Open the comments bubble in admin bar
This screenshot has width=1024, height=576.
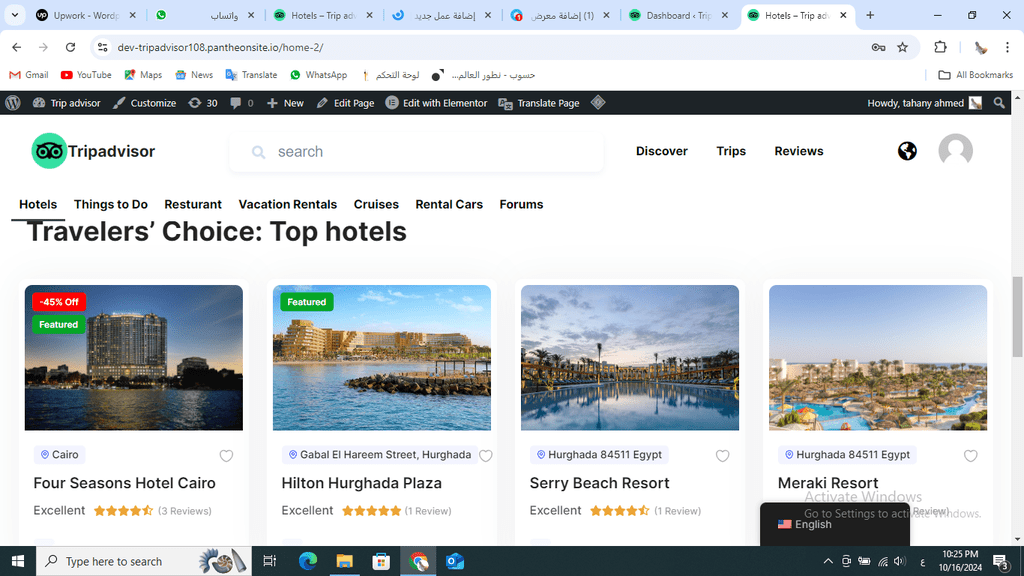click(242, 103)
